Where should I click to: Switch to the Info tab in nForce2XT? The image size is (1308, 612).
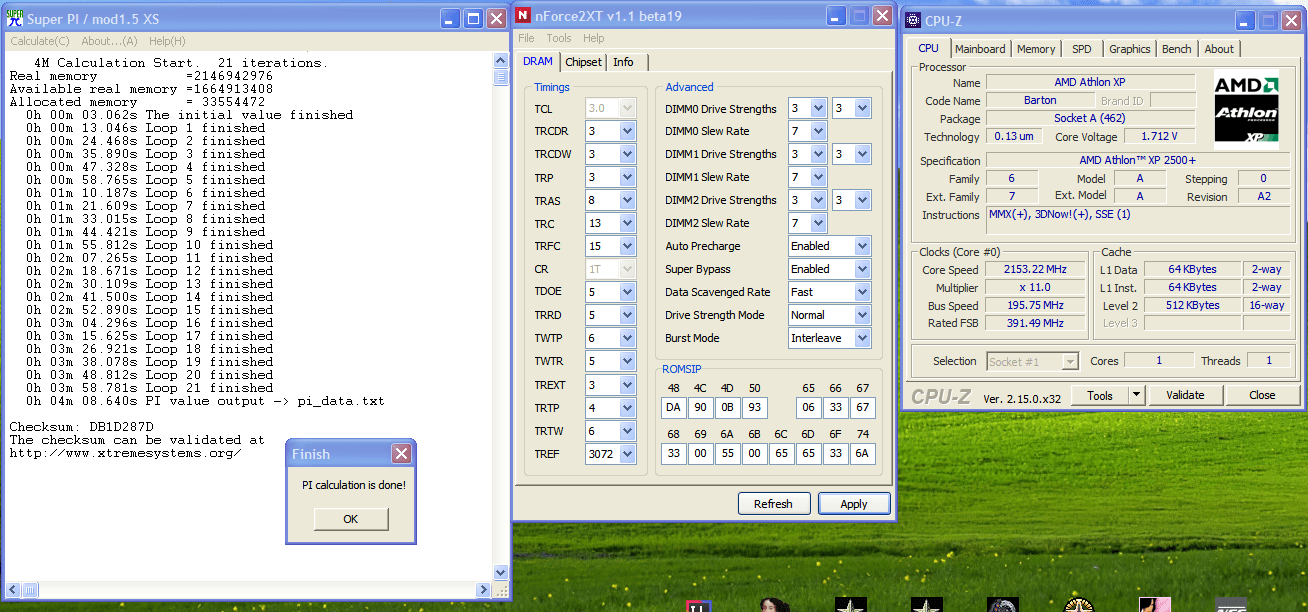(623, 62)
